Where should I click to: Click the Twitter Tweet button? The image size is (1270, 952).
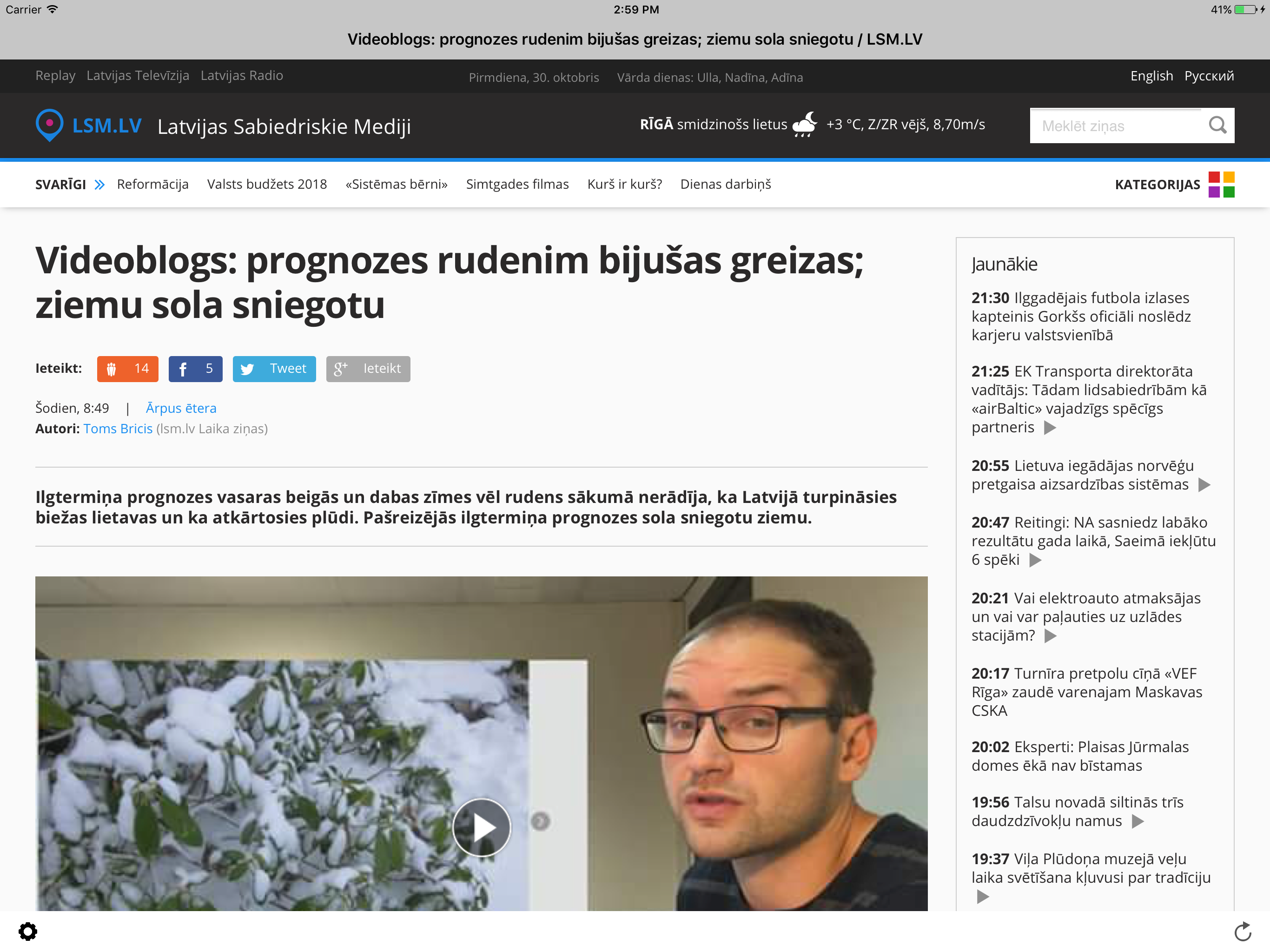pos(274,369)
